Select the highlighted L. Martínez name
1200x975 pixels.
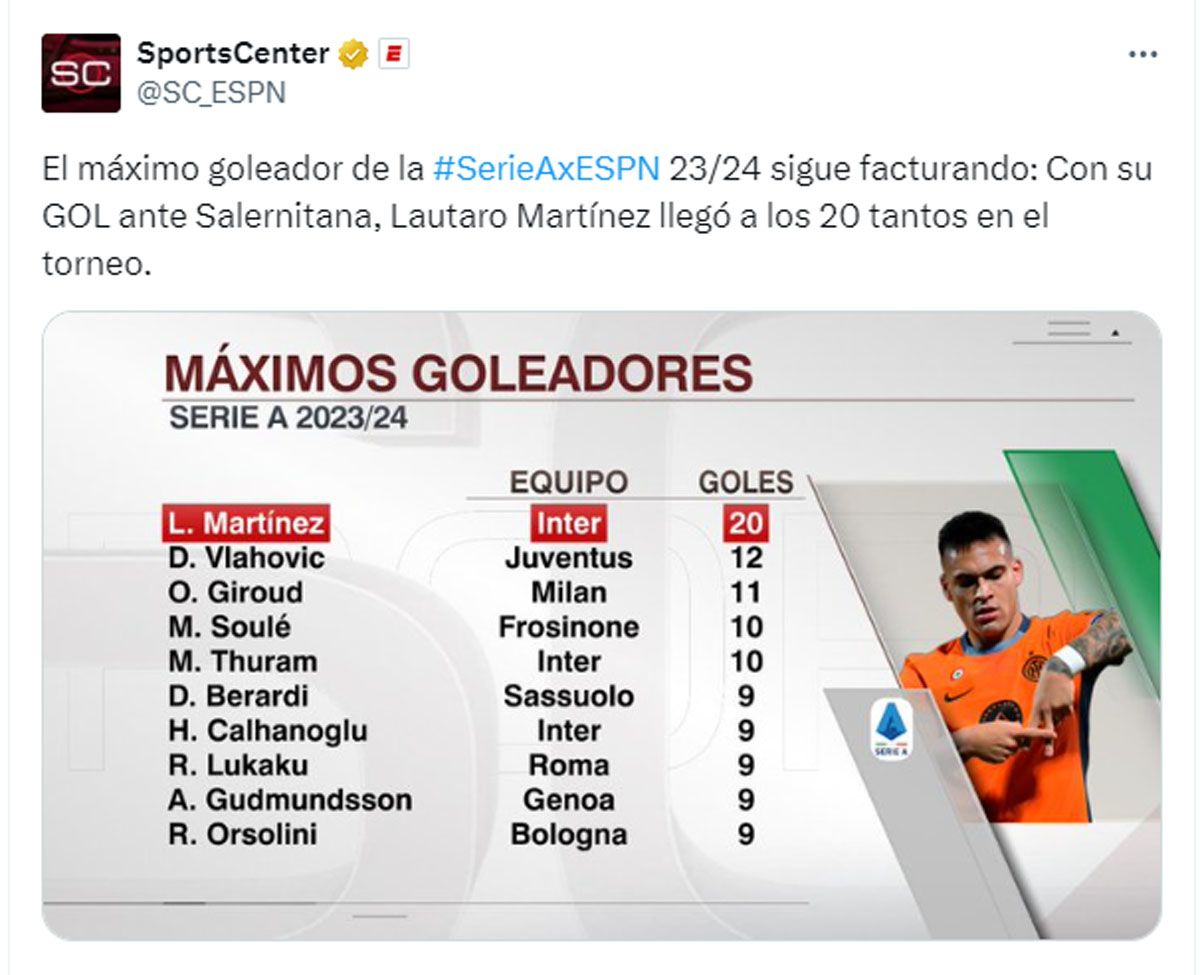click(245, 523)
